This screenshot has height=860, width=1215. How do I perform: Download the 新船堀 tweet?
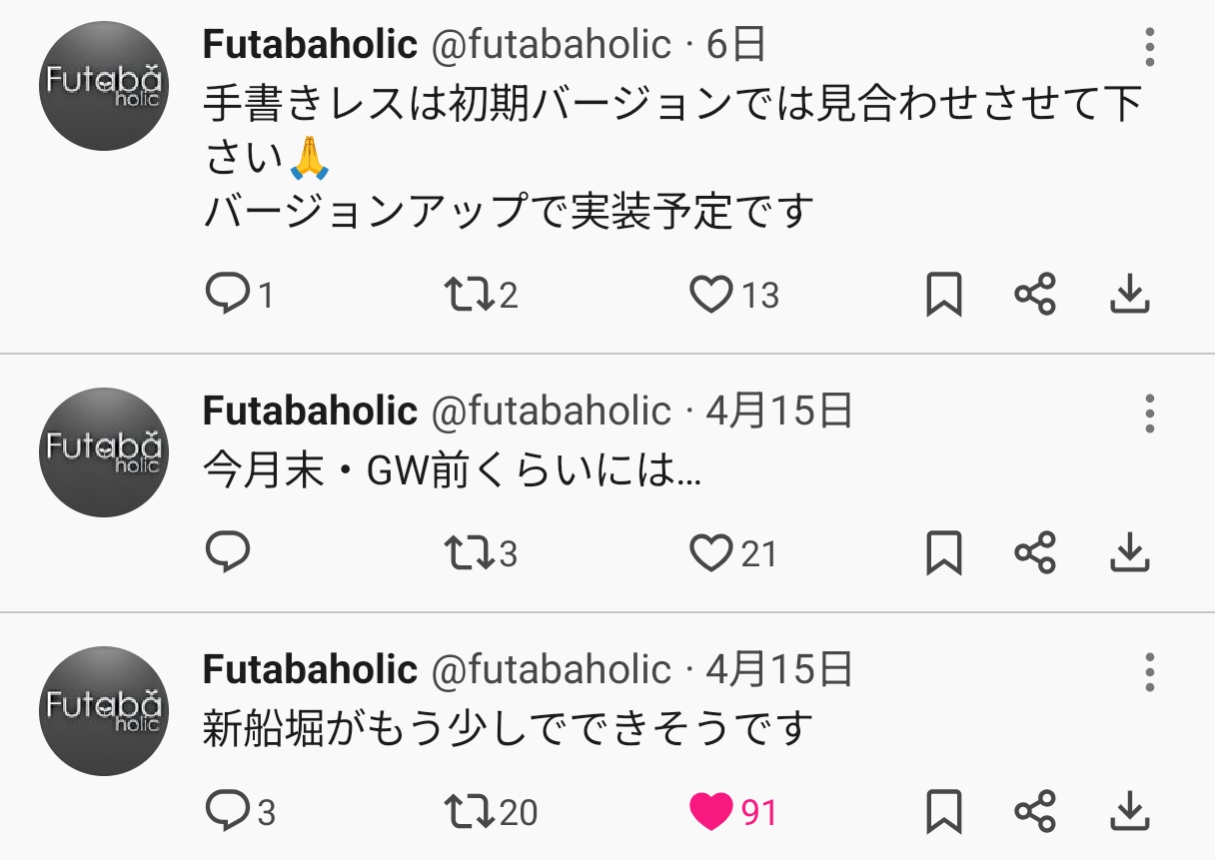[1130, 811]
